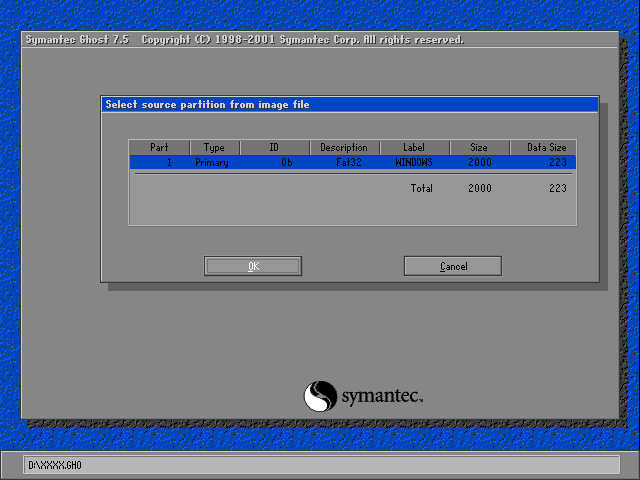Click the Total row label
Viewport: 640px width, 480px height.
422,188
